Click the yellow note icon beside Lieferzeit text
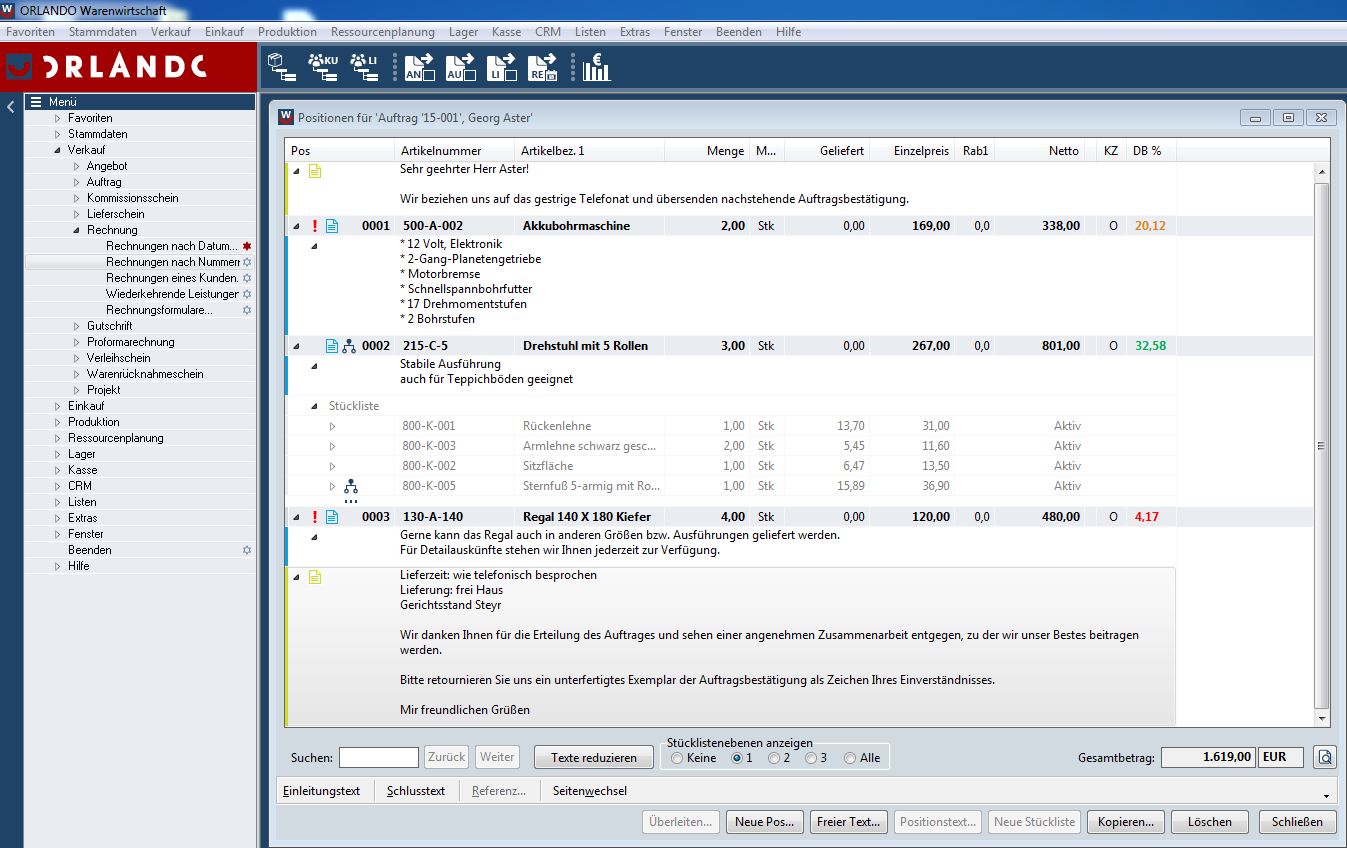1347x848 pixels. [315, 576]
